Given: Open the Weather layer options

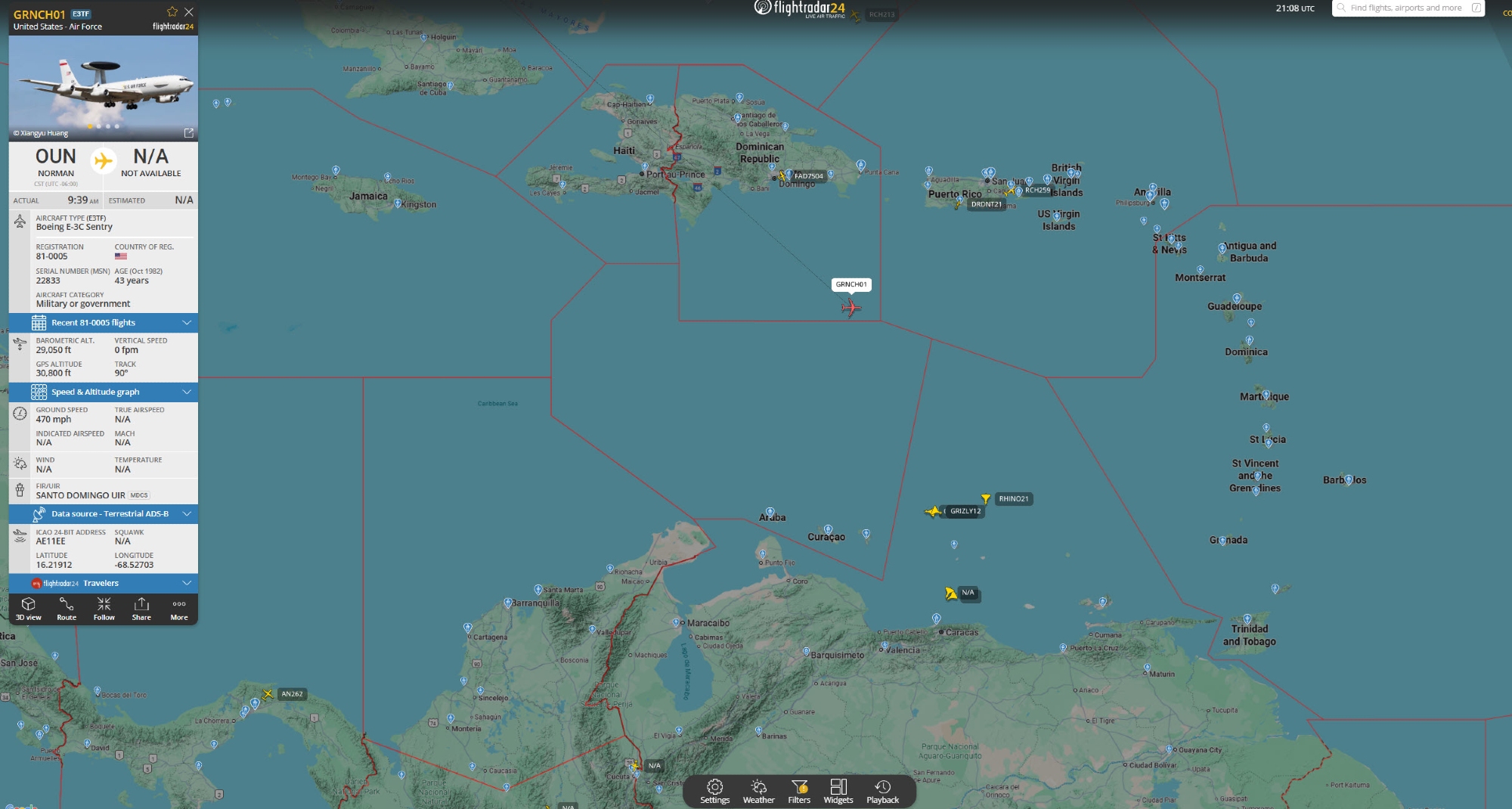Looking at the screenshot, I should (758, 791).
